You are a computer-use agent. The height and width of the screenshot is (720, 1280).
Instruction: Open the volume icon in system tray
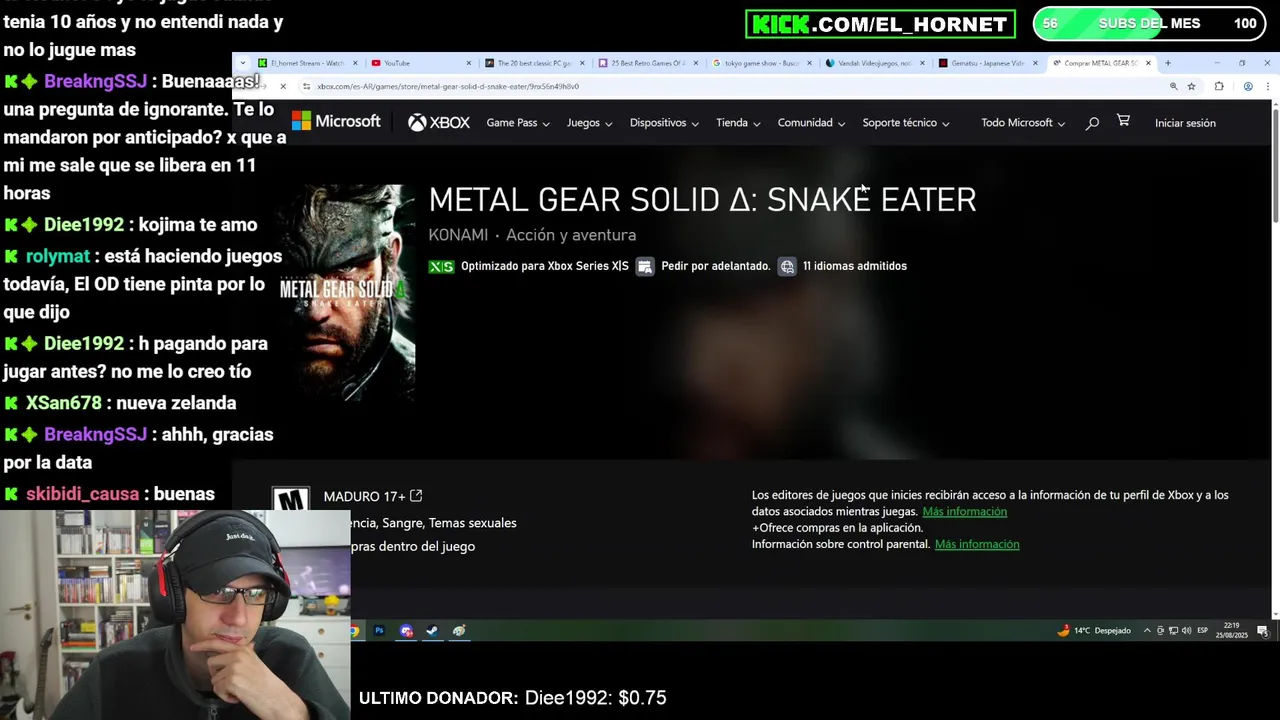tap(1187, 631)
